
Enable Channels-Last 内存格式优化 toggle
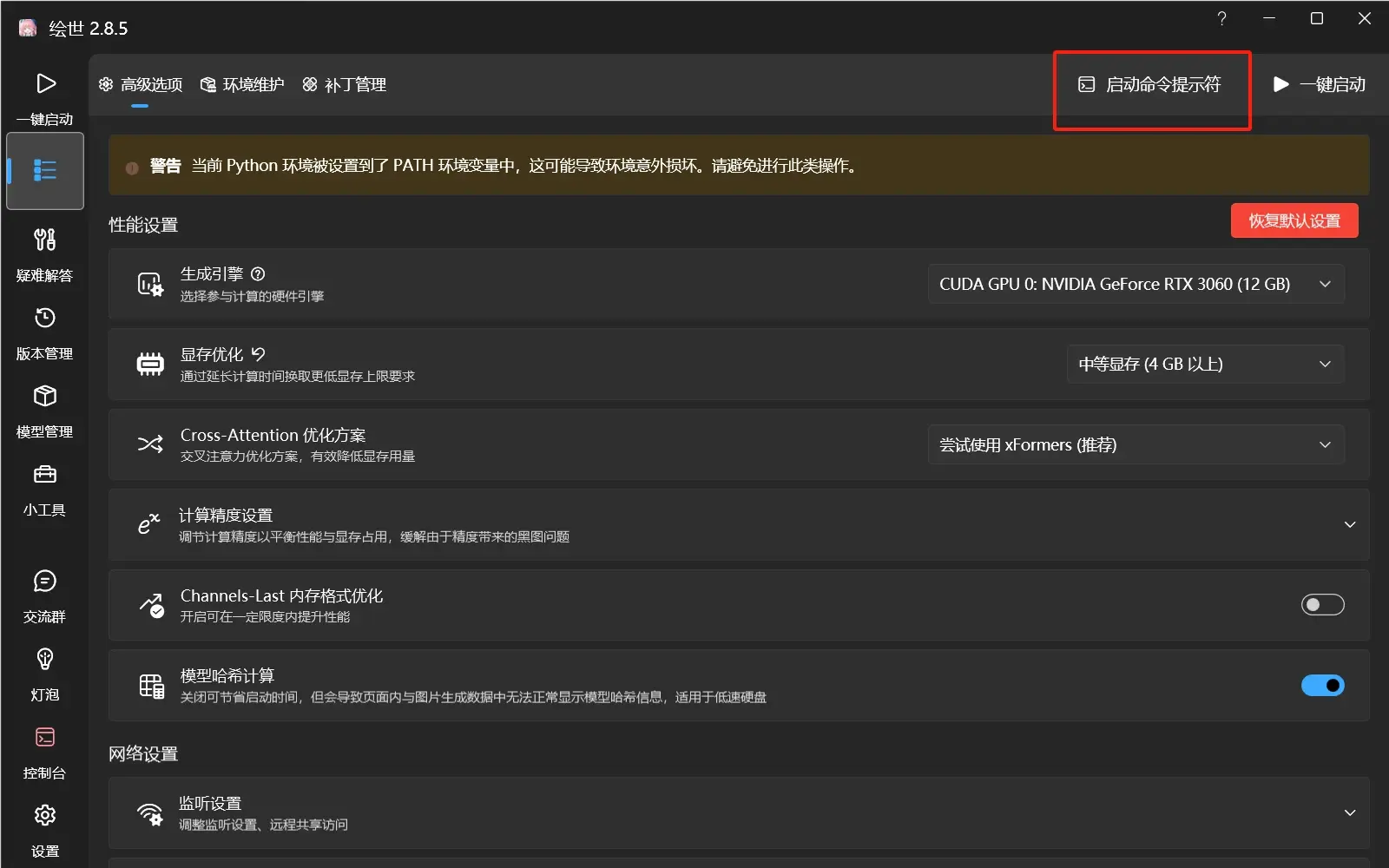click(1322, 604)
